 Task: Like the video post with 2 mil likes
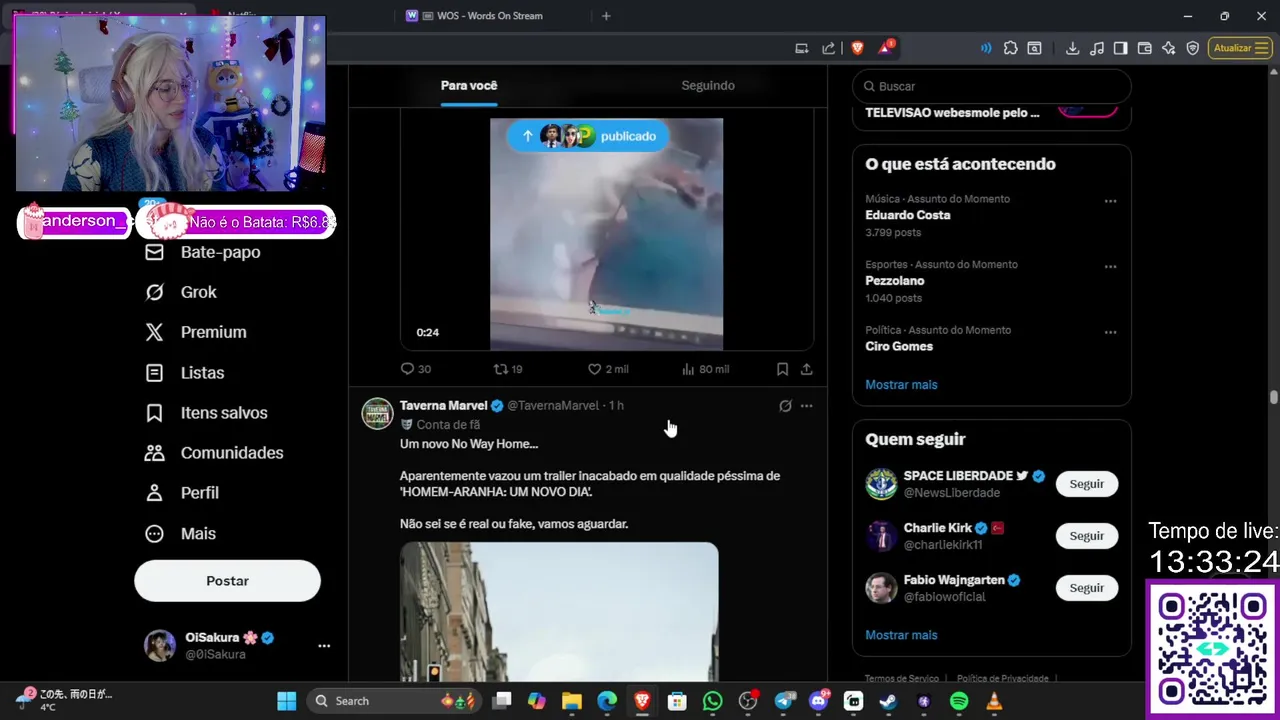tap(608, 369)
